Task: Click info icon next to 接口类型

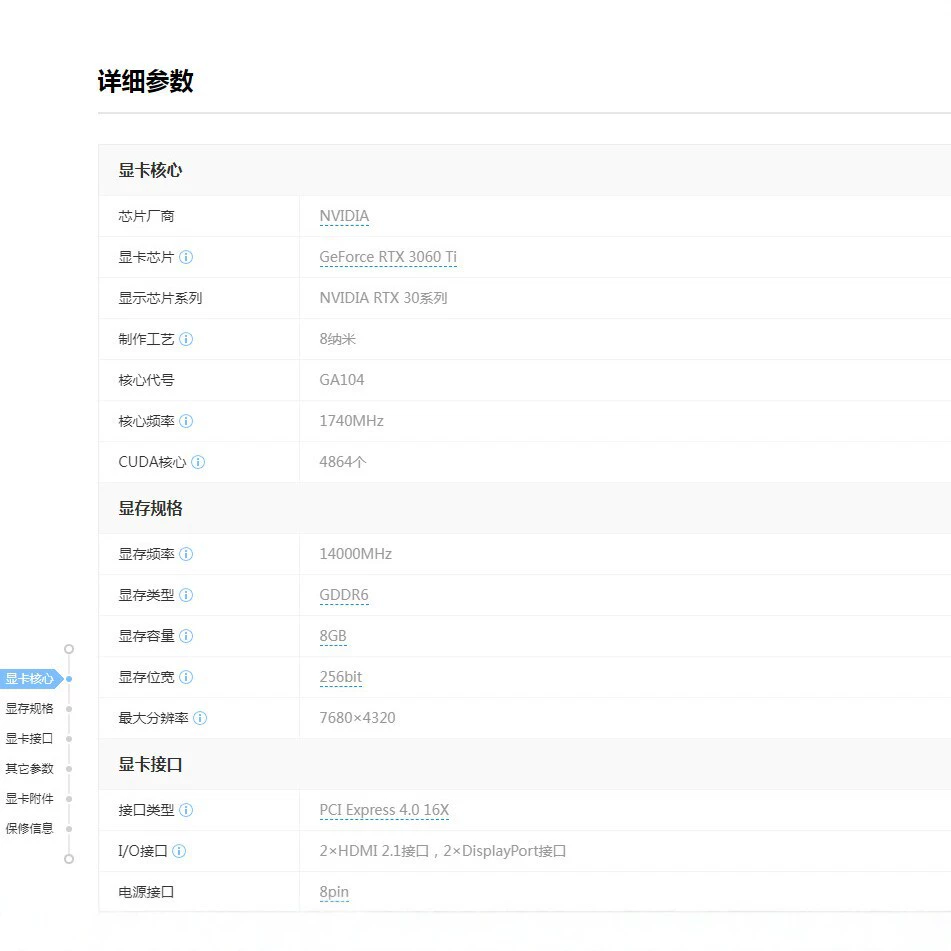Action: point(186,810)
